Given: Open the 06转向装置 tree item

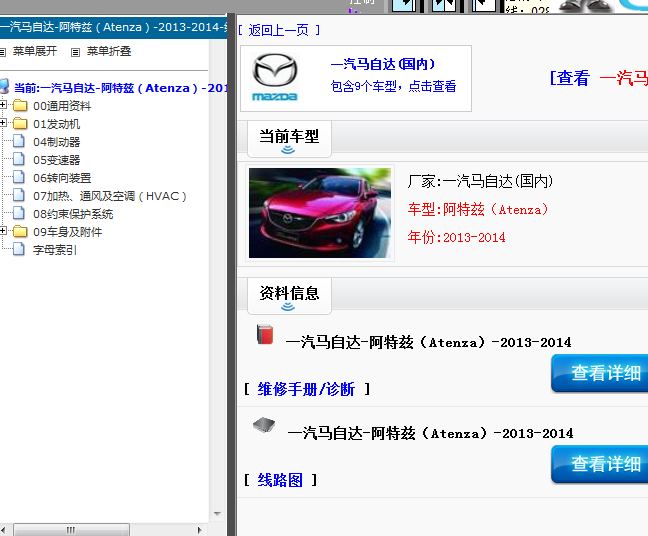Looking at the screenshot, I should point(62,178).
